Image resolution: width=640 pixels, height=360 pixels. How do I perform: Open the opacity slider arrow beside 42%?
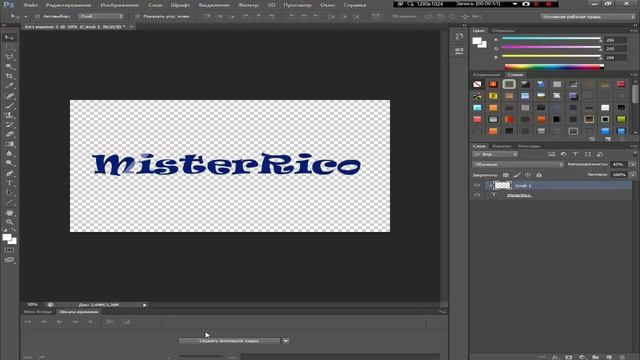[633, 164]
